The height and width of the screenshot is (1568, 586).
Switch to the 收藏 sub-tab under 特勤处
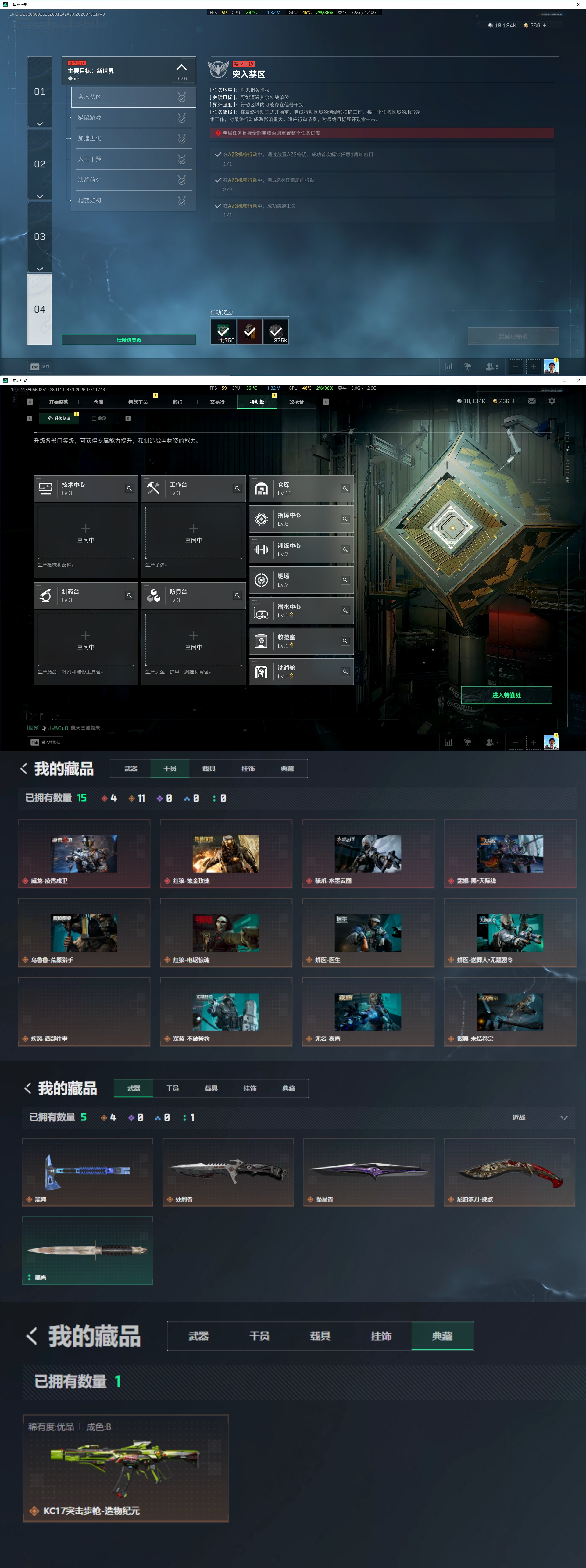98,419
